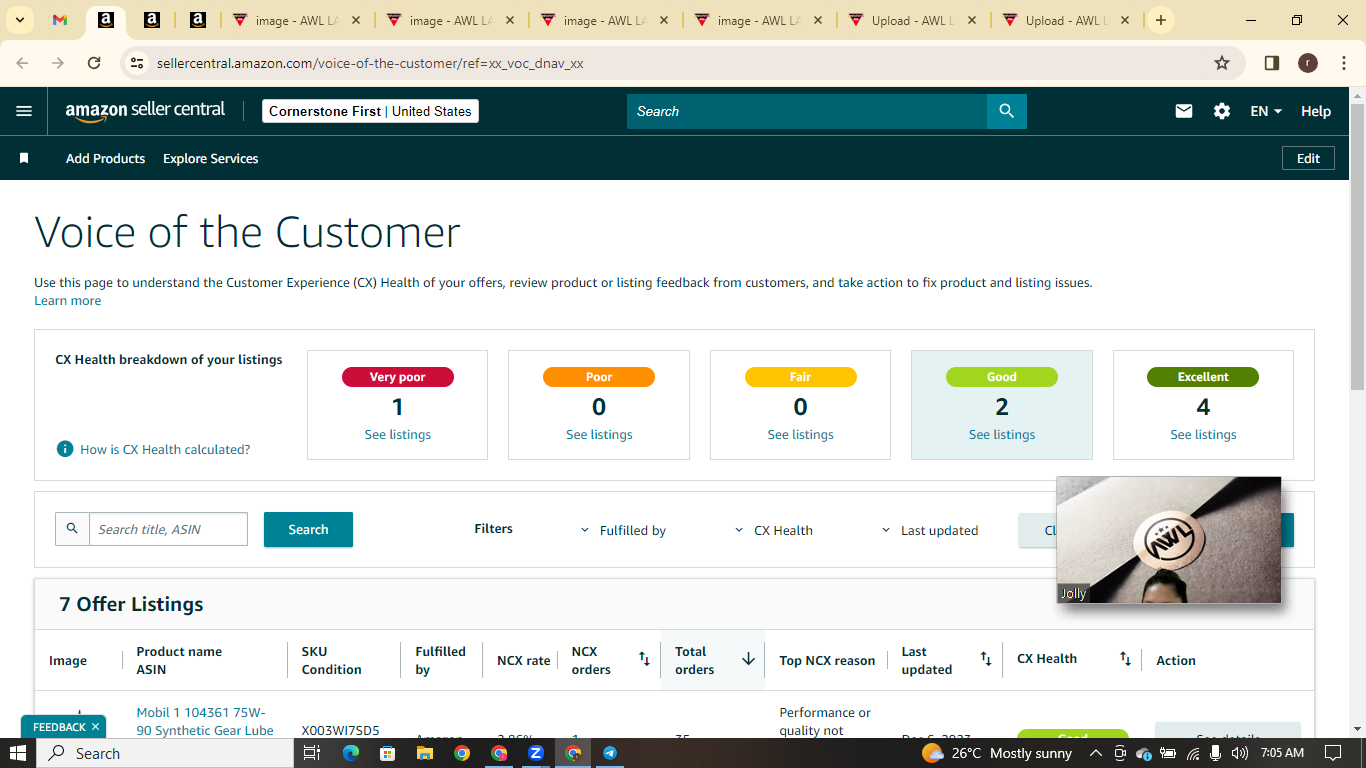Screen dimensions: 1366x768
Task: Open the Learn more link
Action: pyautogui.click(x=68, y=300)
